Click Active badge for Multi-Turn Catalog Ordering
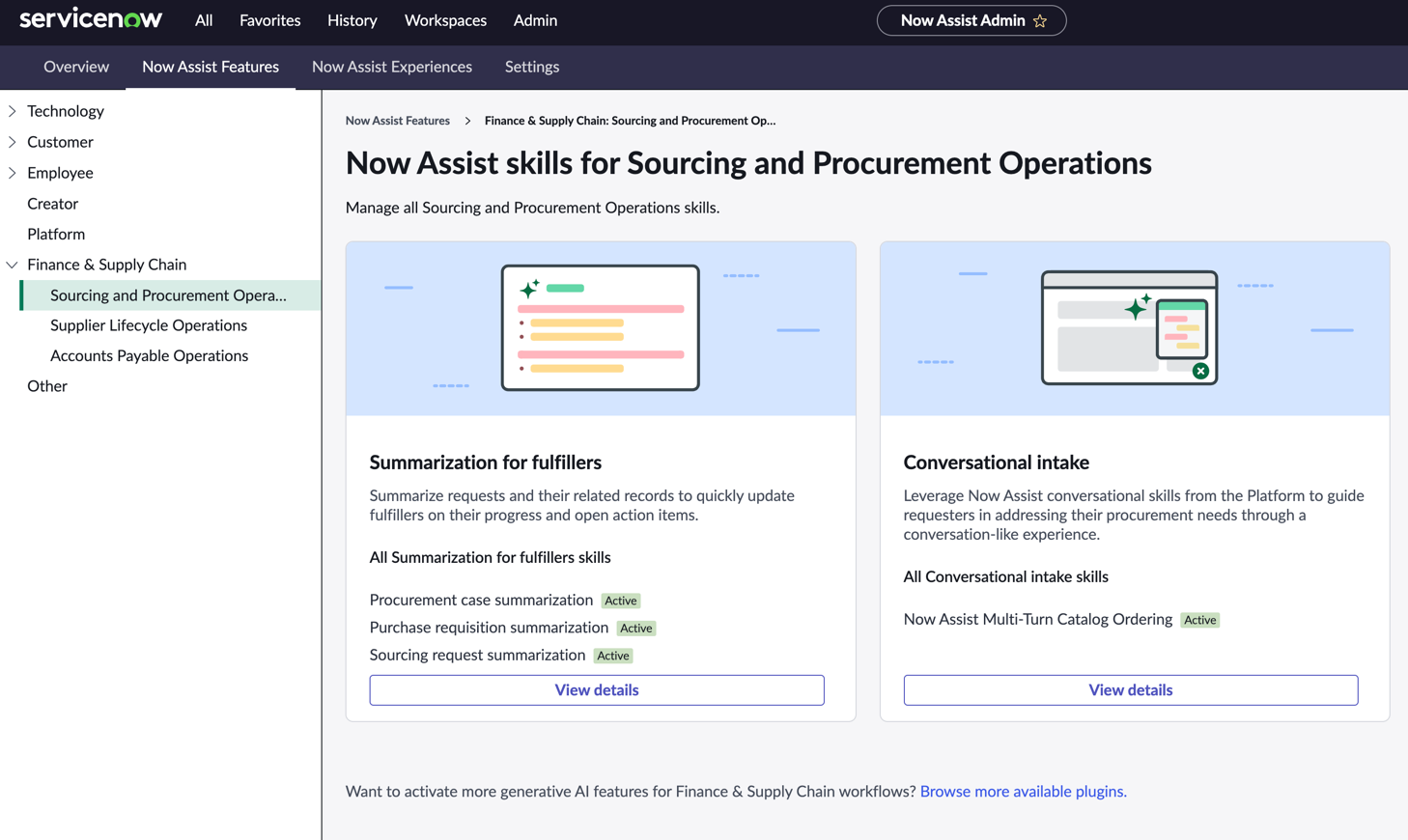1408x840 pixels. [1200, 620]
